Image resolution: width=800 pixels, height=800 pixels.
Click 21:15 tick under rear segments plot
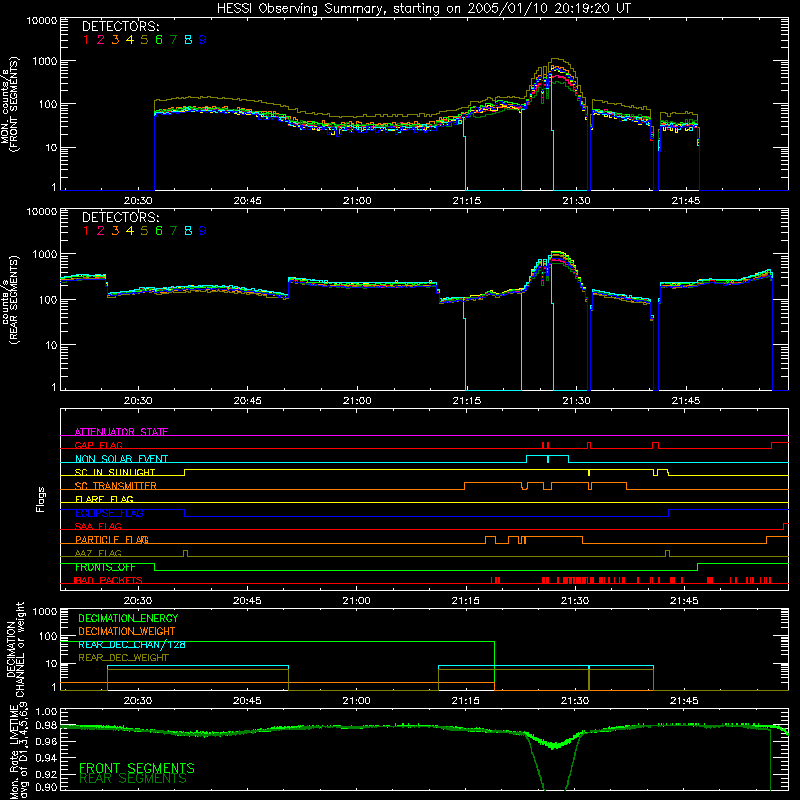click(466, 401)
